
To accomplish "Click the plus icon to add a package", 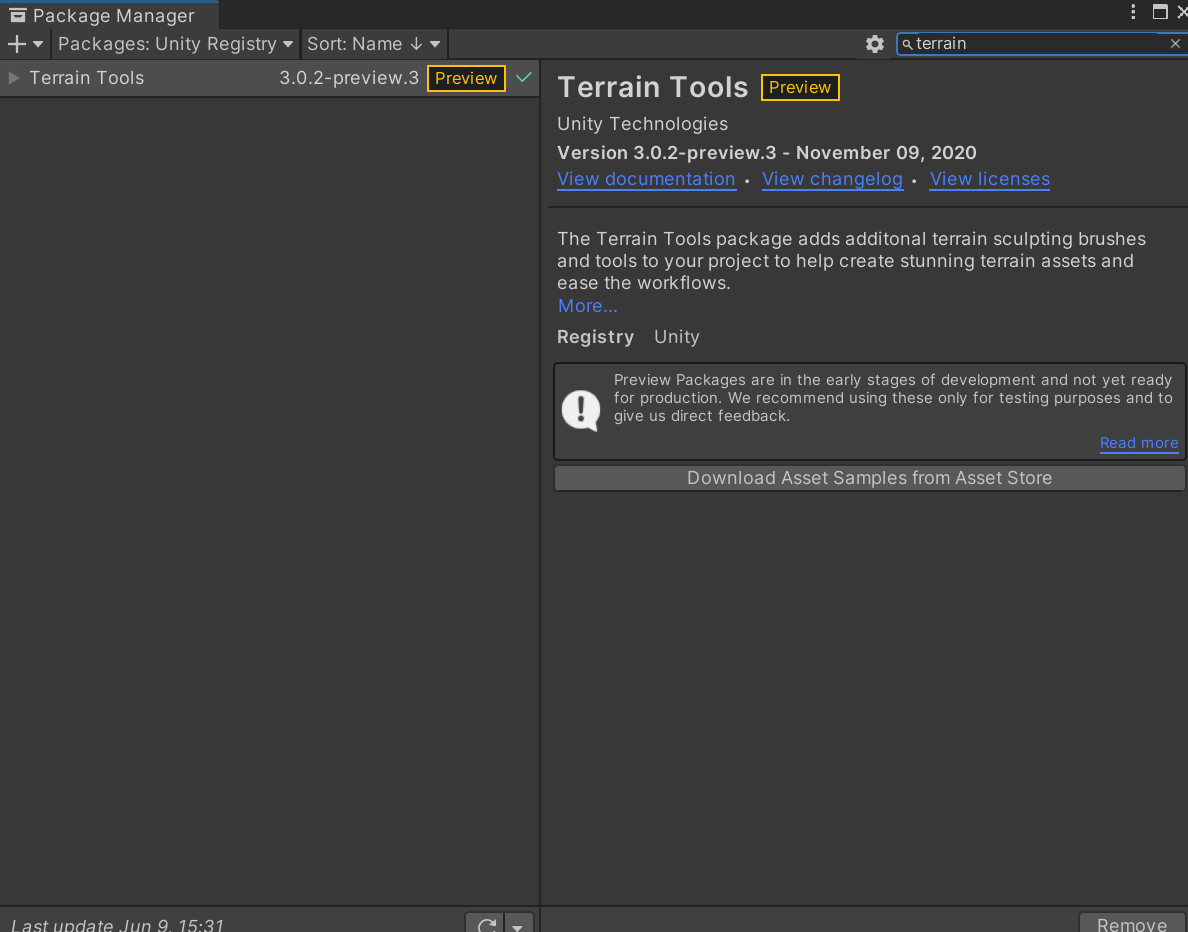I will pos(16,44).
